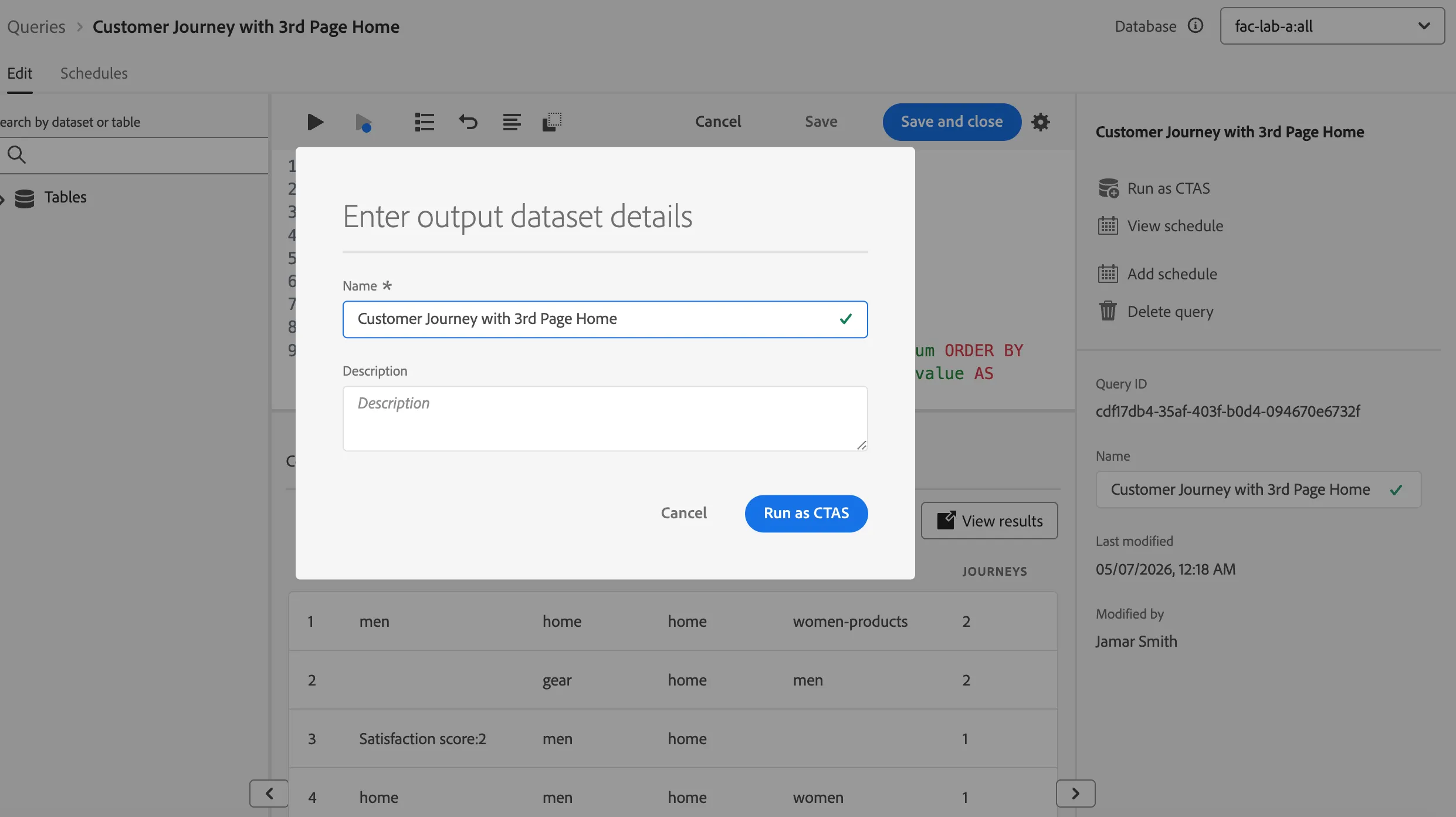1456x817 pixels.
Task: Go to Queries breadcrumb link
Action: click(36, 27)
